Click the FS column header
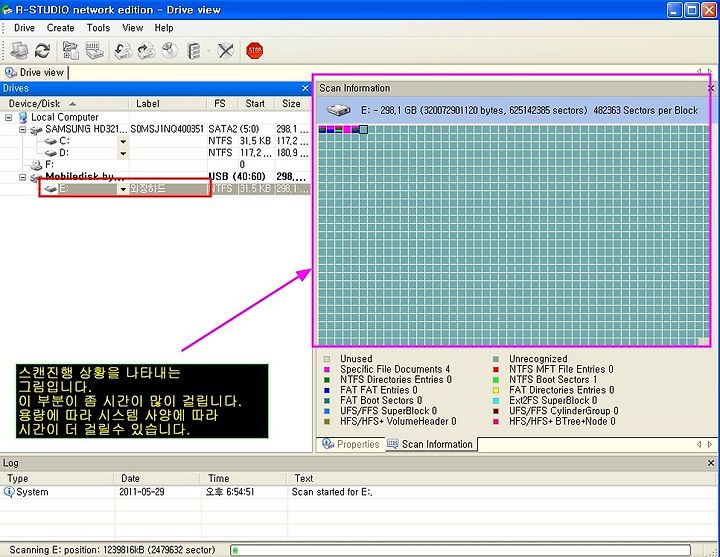Viewport: 720px width, 557px height. coord(222,103)
